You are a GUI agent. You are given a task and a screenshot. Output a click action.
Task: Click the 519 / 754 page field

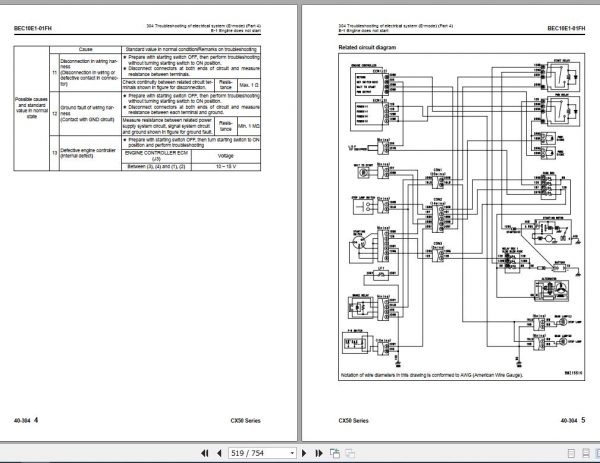(x=259, y=453)
